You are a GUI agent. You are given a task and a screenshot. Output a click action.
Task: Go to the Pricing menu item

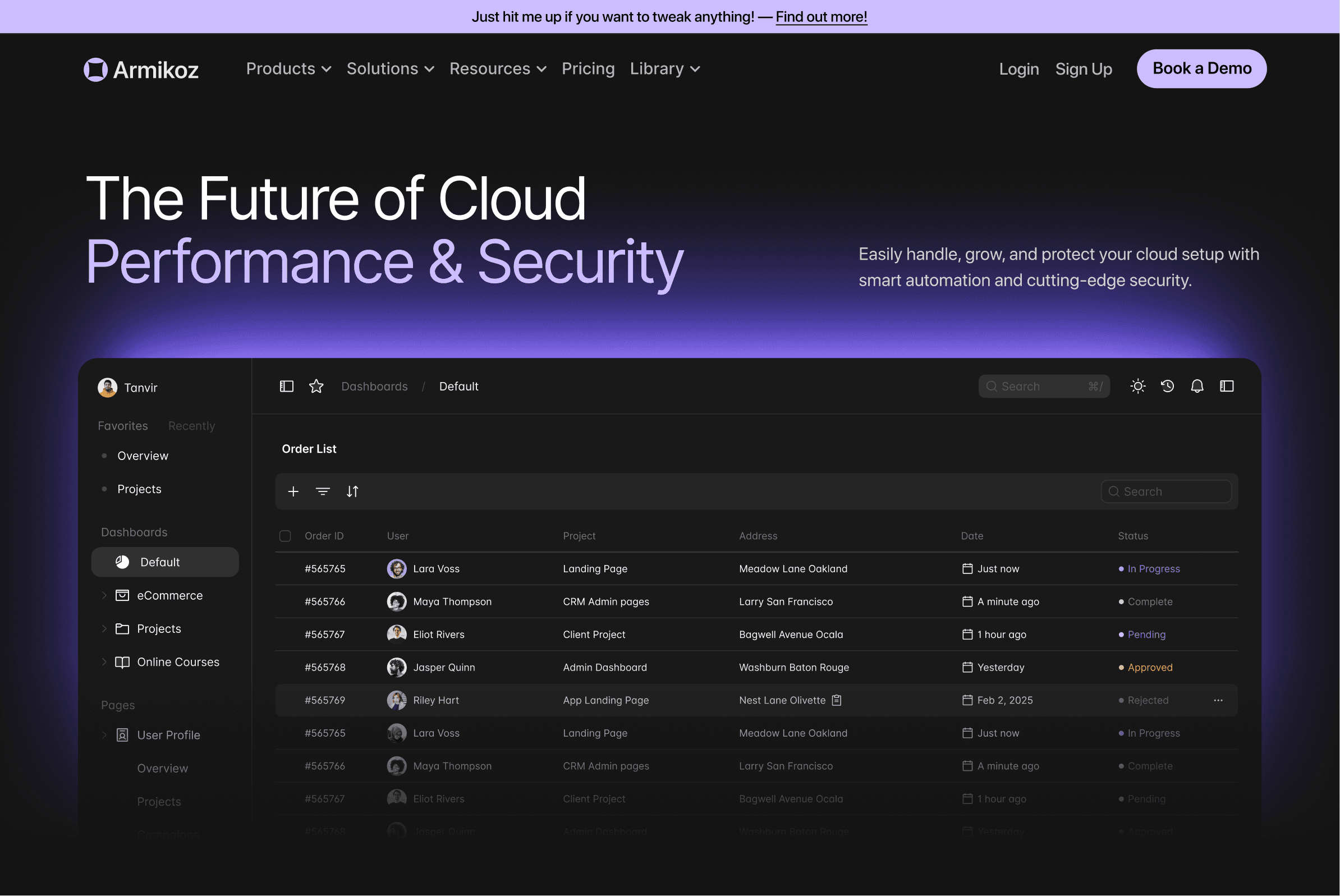(588, 68)
